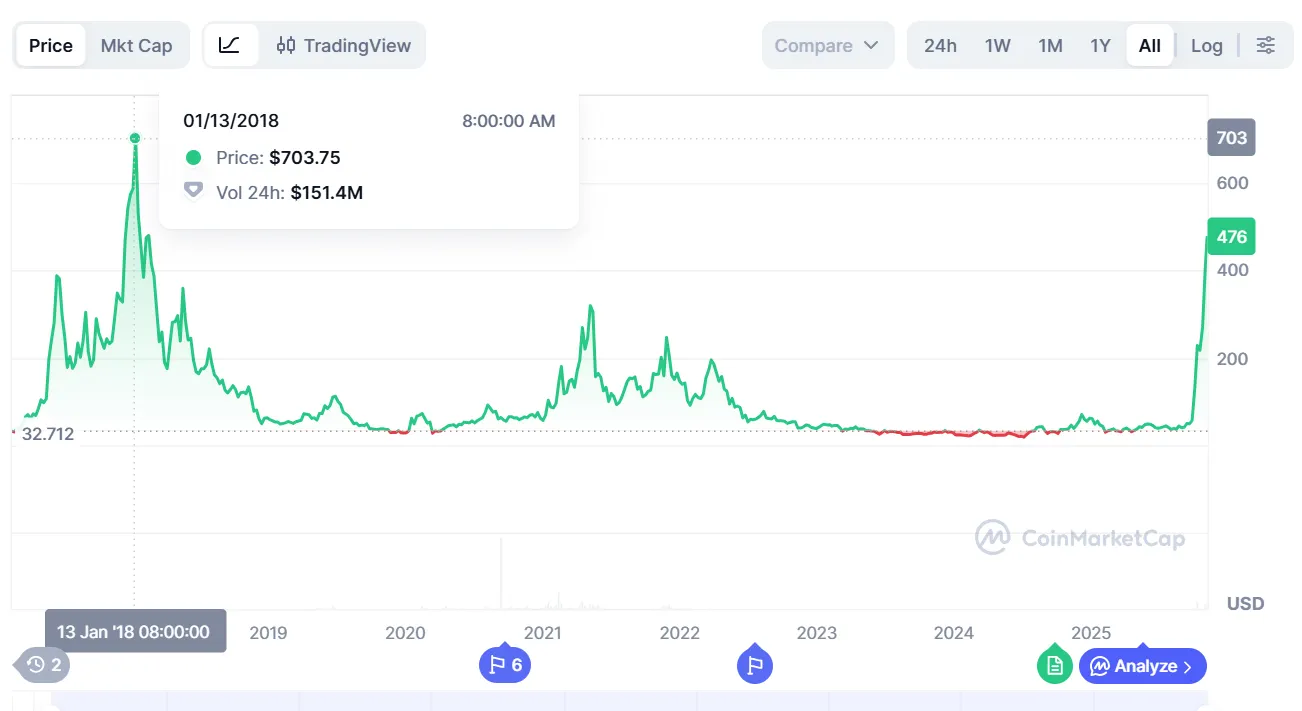Image resolution: width=1302 pixels, height=711 pixels.
Task: Click the flag marker near 2022
Action: pyautogui.click(x=755, y=664)
